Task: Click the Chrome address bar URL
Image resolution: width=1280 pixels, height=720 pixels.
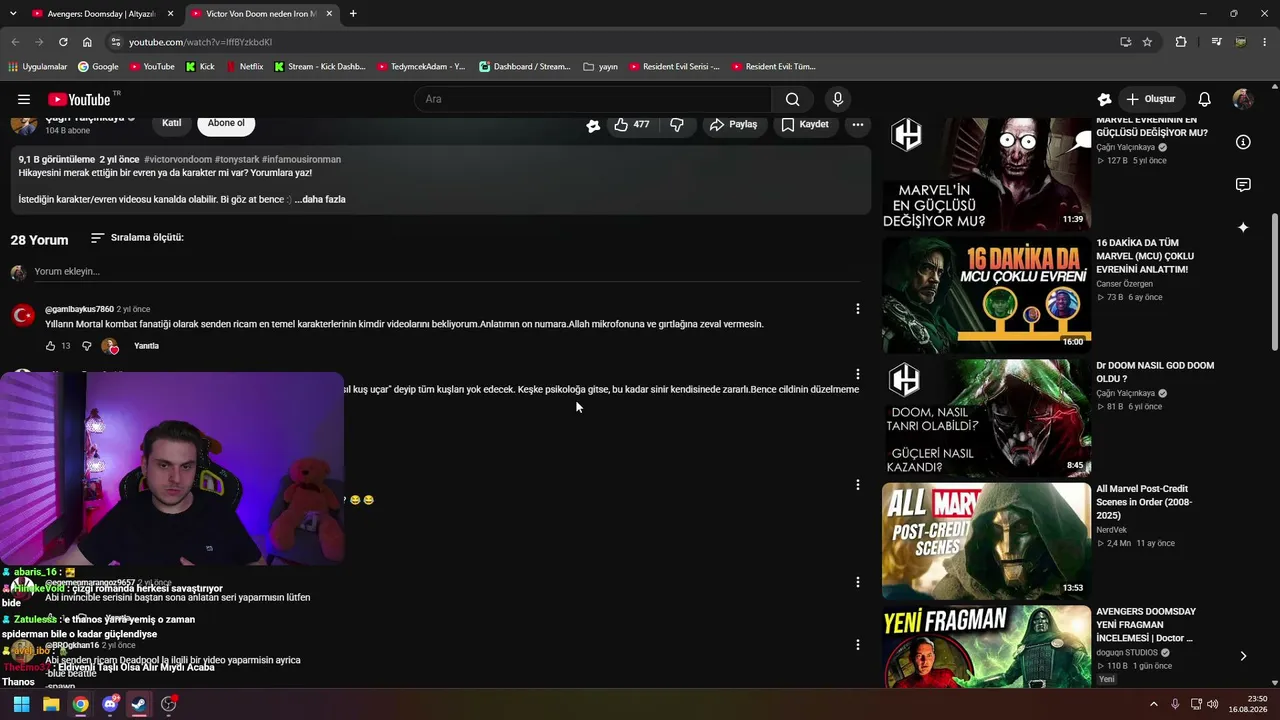Action: point(200,42)
